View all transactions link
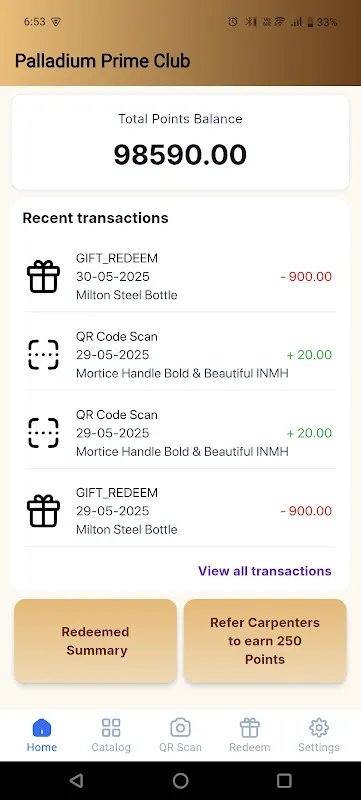Image resolution: width=361 pixels, height=800 pixels. point(265,571)
